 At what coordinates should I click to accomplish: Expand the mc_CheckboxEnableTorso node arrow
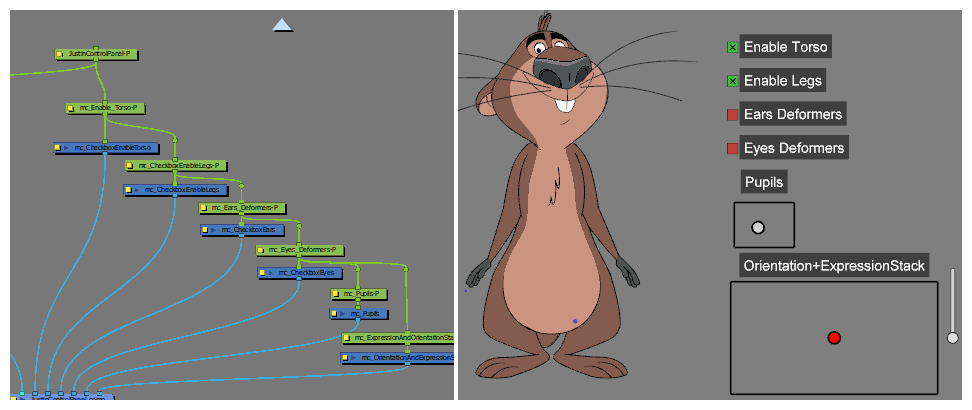click(x=66, y=148)
